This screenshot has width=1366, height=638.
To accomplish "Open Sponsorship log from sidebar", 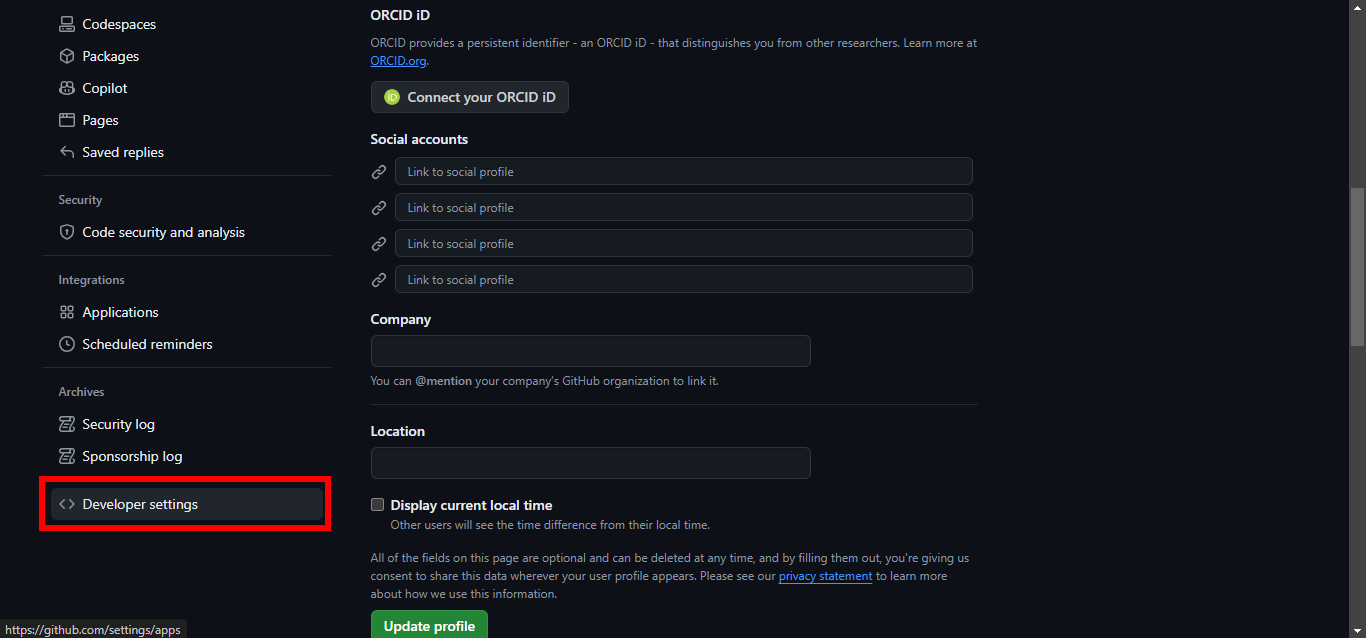I will tap(132, 456).
